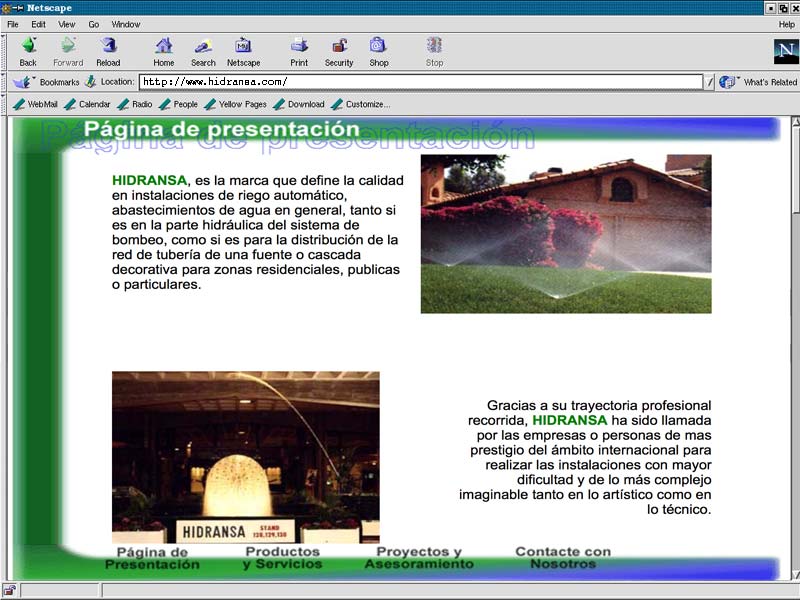Click the Location URL field
This screenshot has height=600, width=800.
pos(421,82)
